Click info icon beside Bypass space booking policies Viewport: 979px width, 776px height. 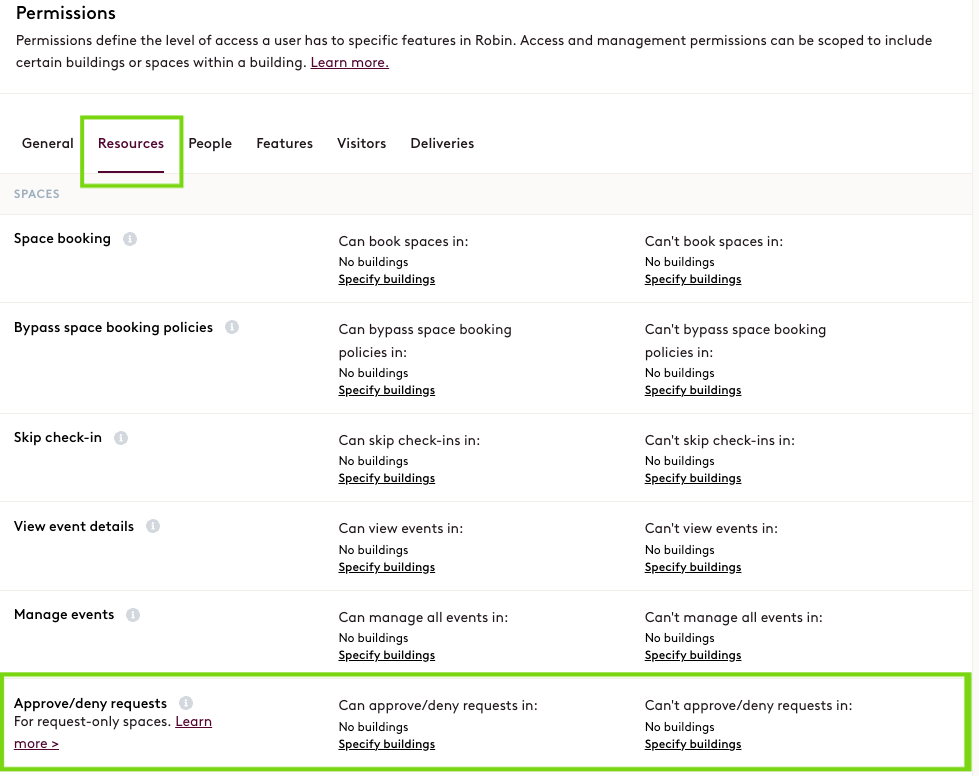(x=232, y=327)
